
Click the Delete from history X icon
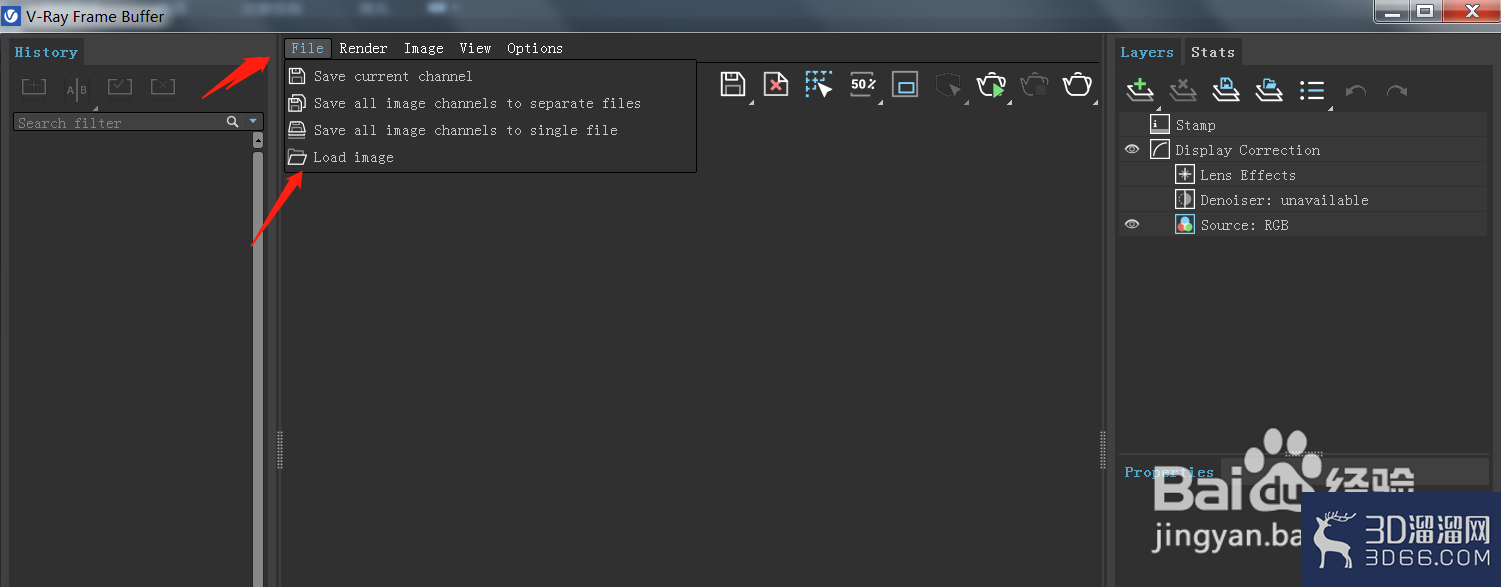click(x=163, y=87)
